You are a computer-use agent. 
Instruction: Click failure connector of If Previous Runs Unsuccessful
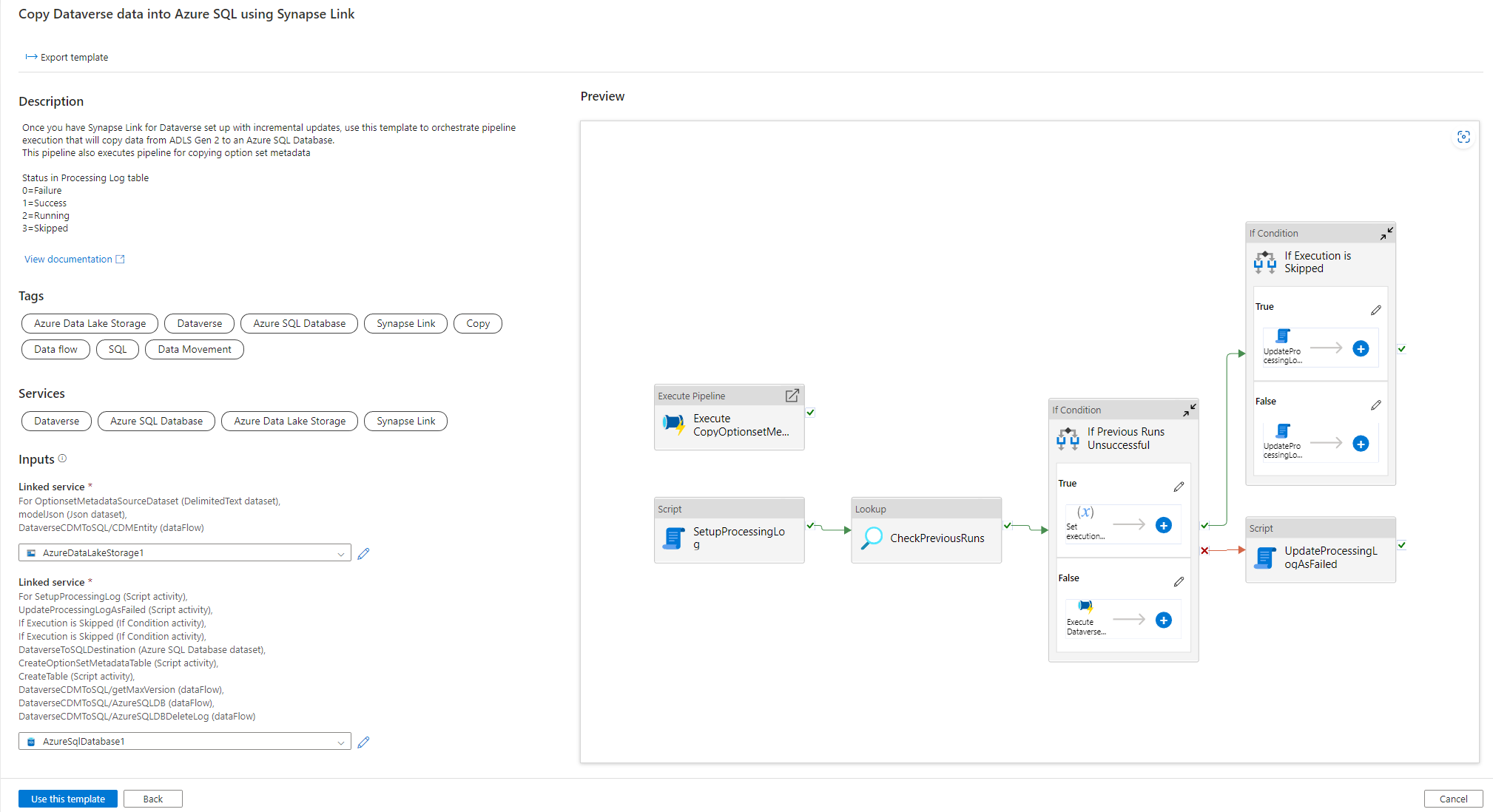point(1204,550)
